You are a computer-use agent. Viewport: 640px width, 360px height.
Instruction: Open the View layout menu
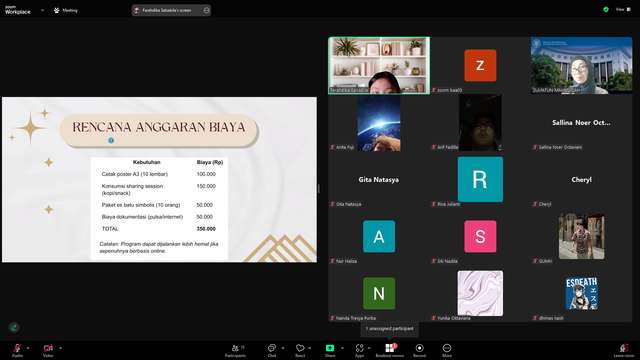coord(623,9)
